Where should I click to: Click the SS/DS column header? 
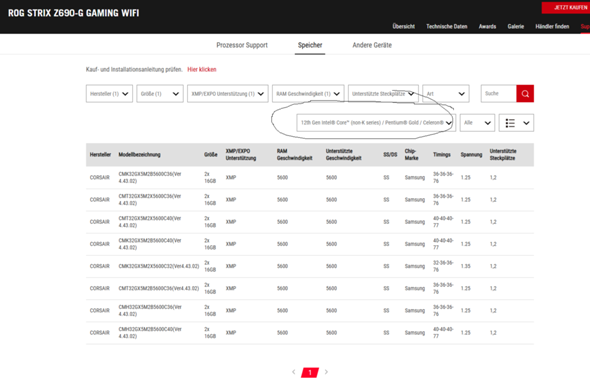click(390, 155)
